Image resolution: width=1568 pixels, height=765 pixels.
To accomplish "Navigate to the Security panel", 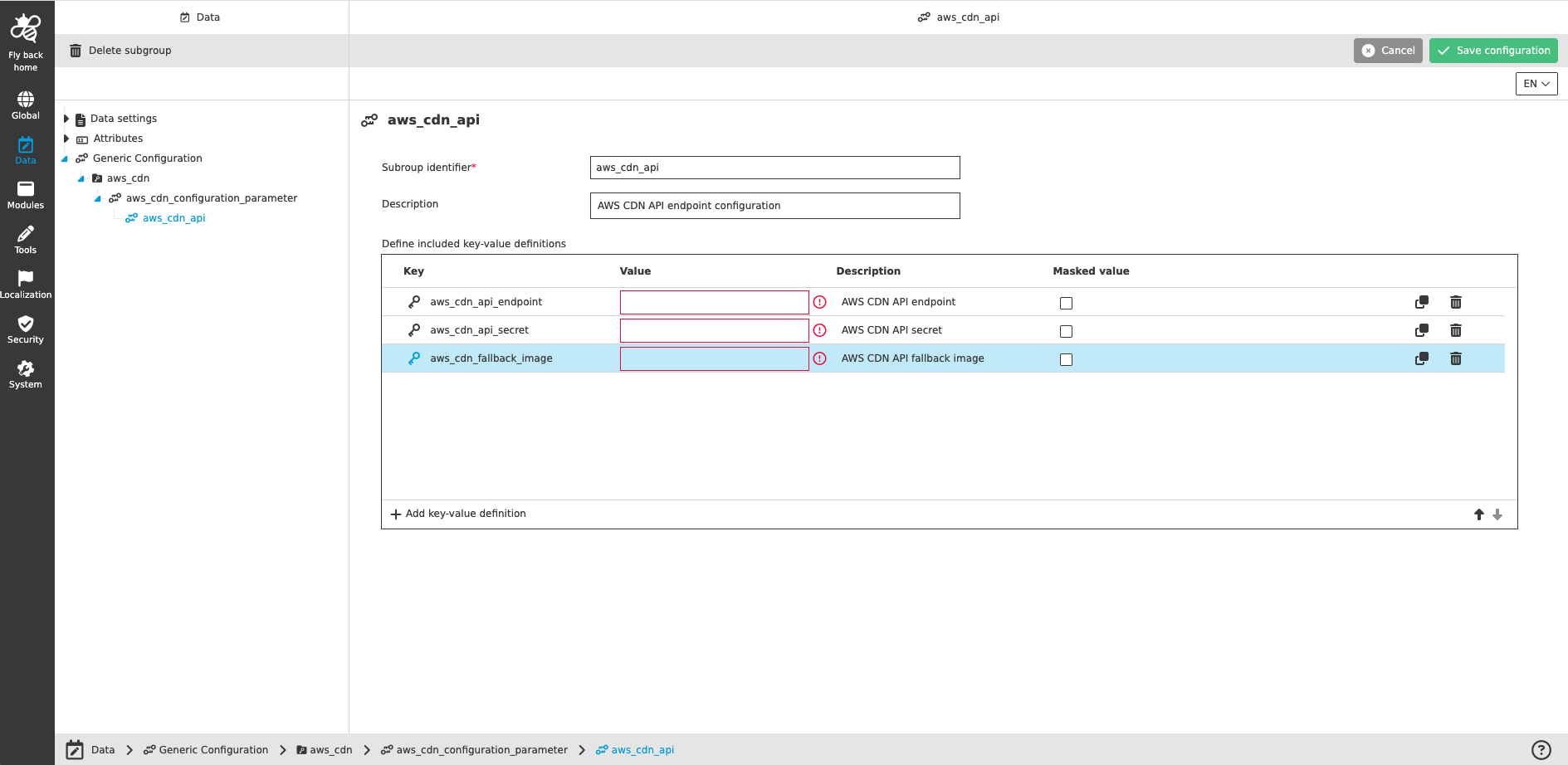I will point(25,328).
